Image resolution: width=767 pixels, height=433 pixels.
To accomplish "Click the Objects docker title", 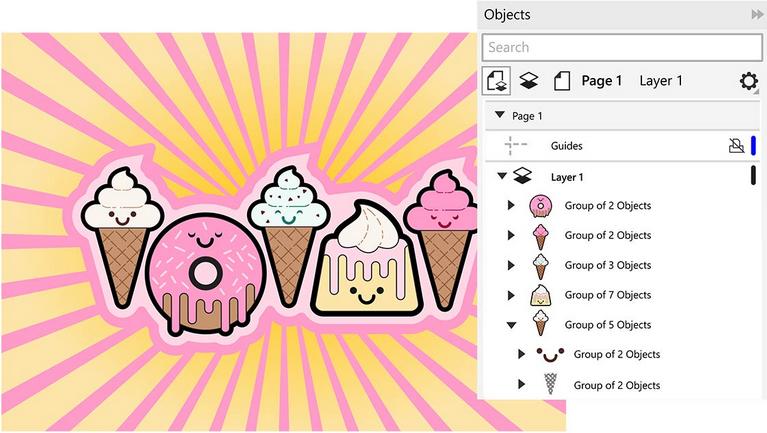I will [x=507, y=15].
